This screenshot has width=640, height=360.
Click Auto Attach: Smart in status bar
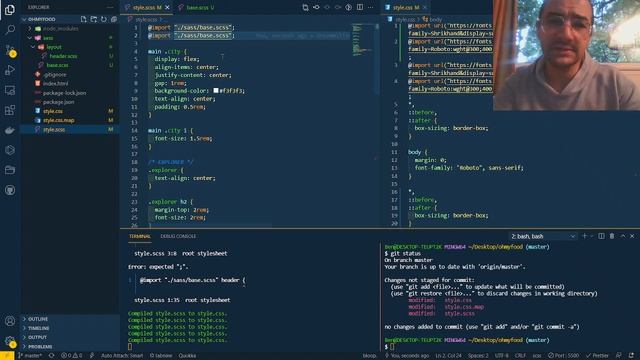(x=122, y=356)
